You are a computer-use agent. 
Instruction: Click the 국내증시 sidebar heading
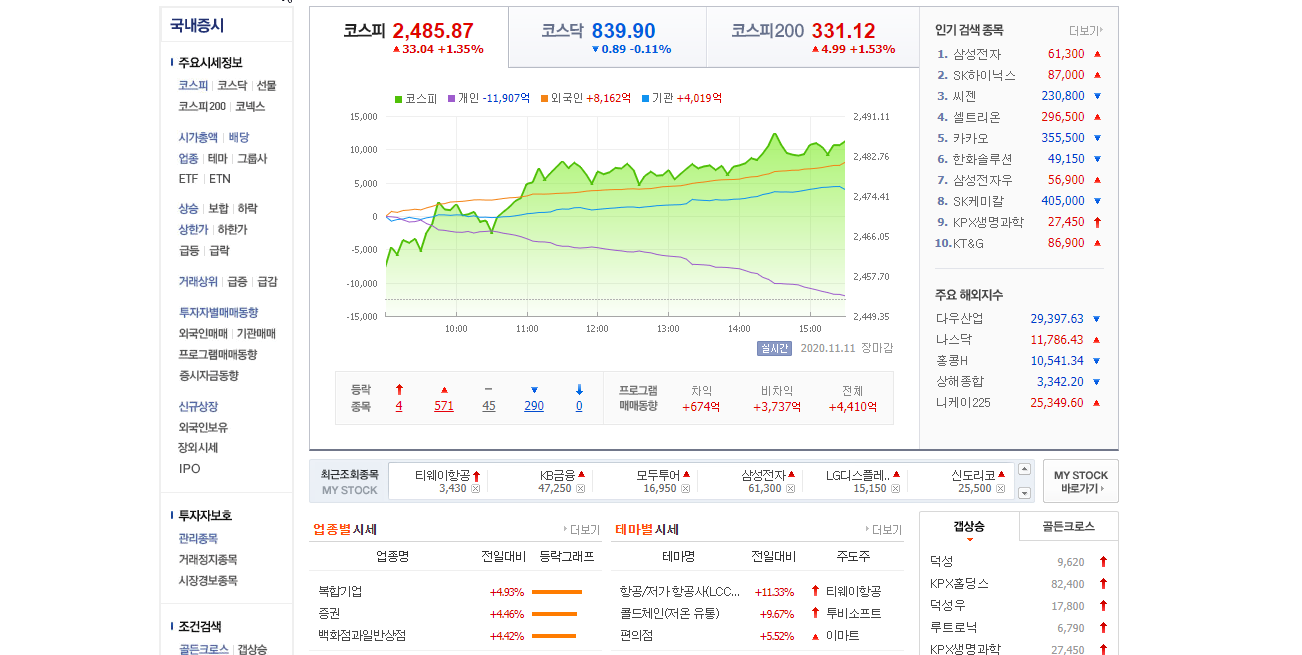coord(197,26)
